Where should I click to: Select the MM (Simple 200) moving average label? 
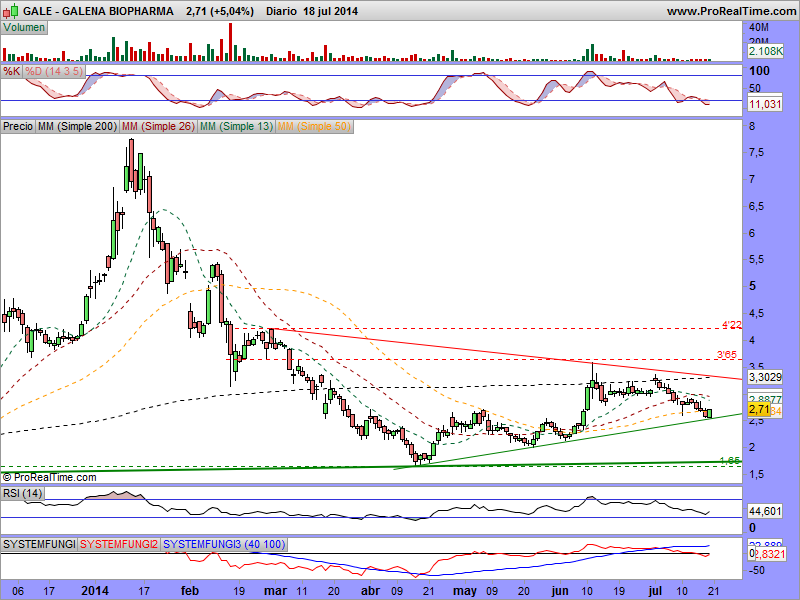click(77, 126)
